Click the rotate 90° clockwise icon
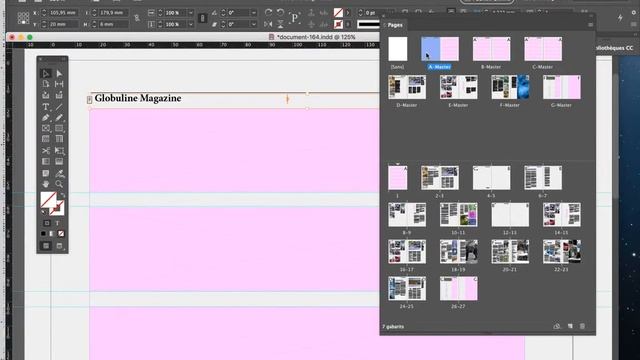640x360 pixels. pyautogui.click(x=268, y=13)
